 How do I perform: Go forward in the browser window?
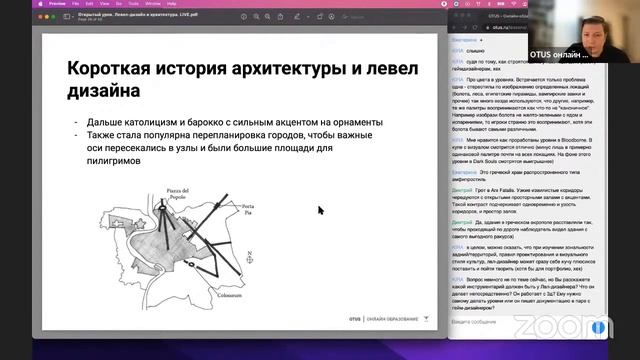point(464,27)
